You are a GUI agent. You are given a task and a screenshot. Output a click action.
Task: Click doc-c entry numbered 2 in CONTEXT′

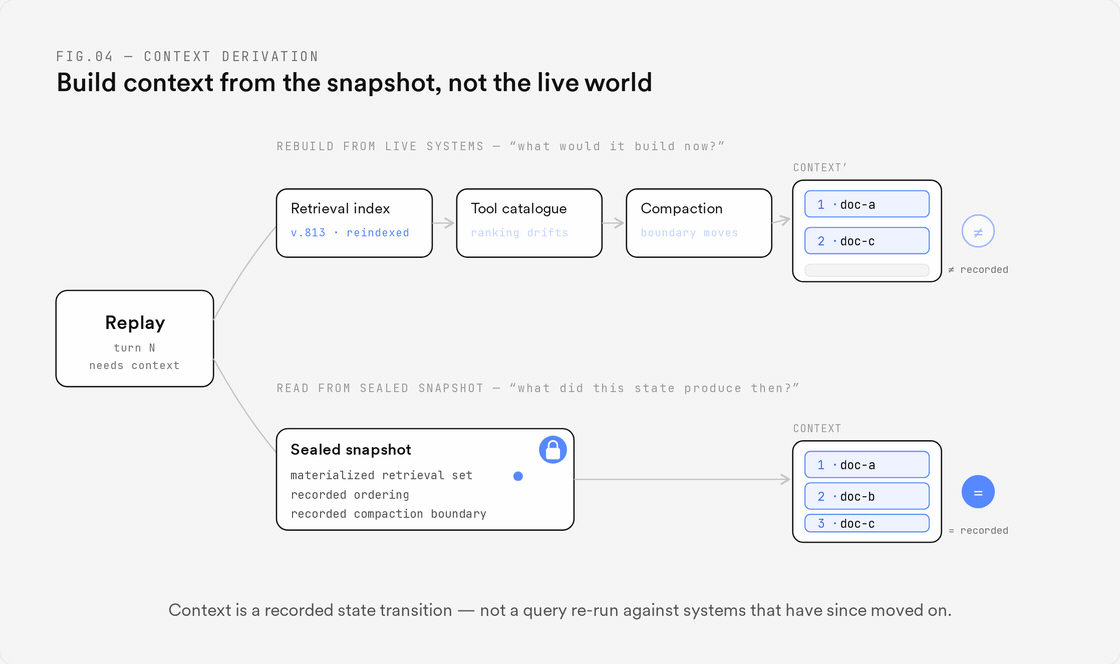click(x=867, y=241)
